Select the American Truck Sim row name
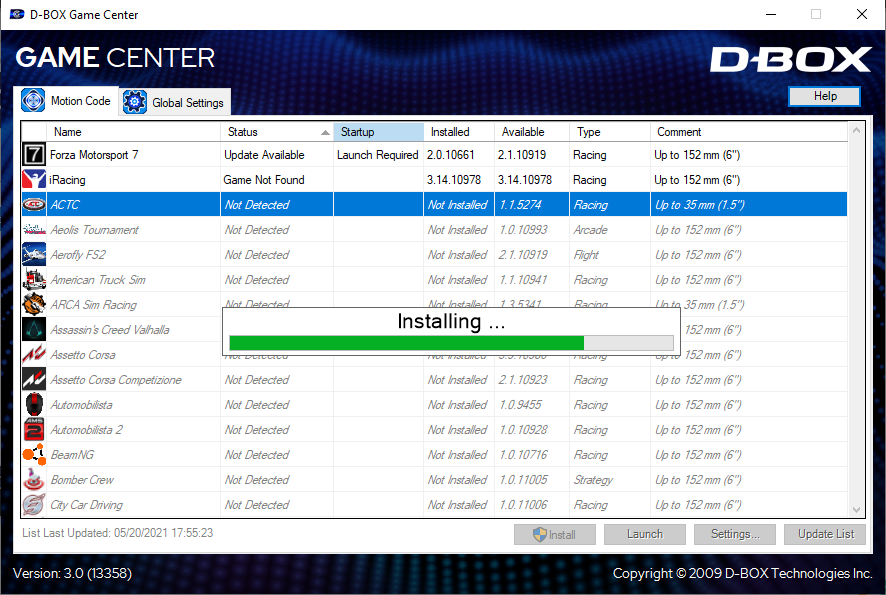The width and height of the screenshot is (886, 595). [98, 280]
